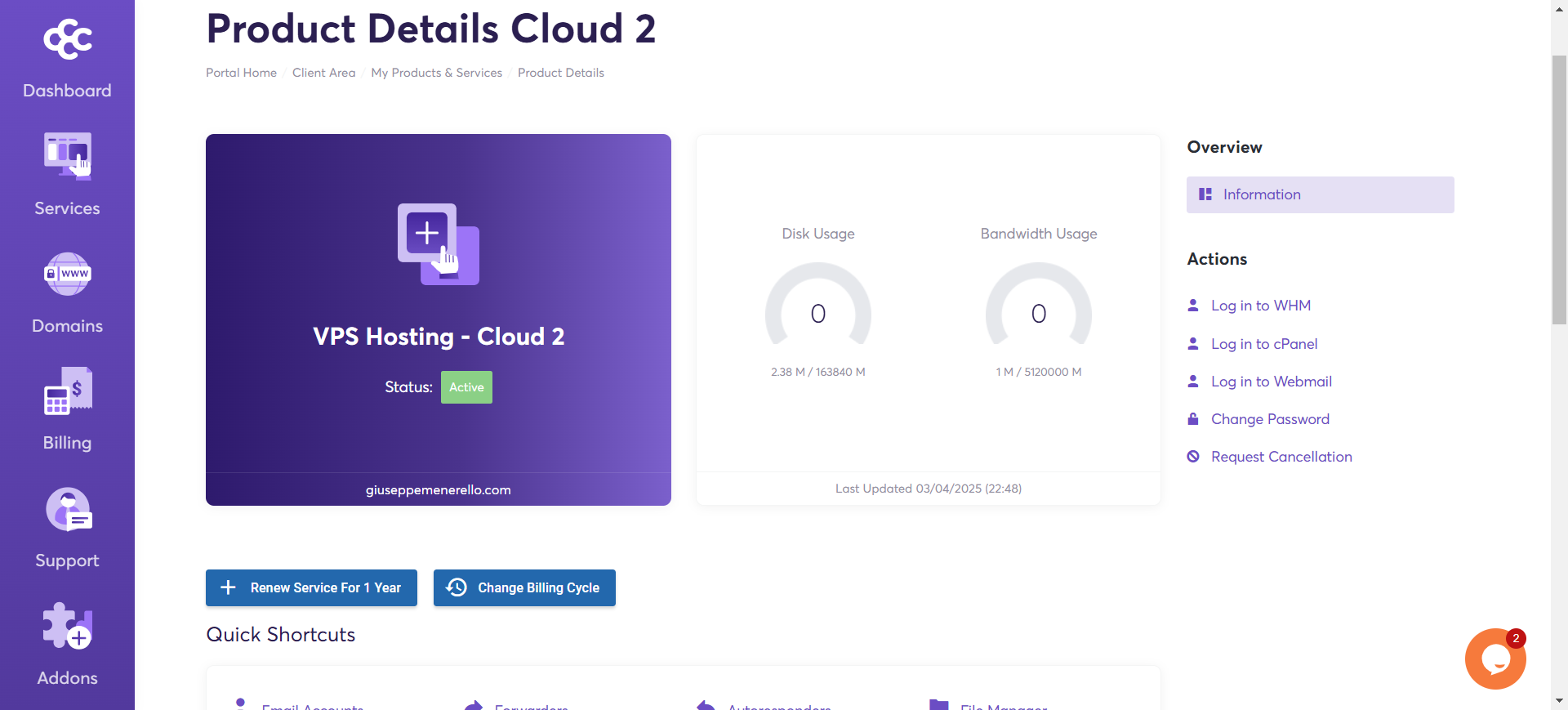The height and width of the screenshot is (710, 1568).
Task: Open the Support menu label
Action: (x=67, y=560)
